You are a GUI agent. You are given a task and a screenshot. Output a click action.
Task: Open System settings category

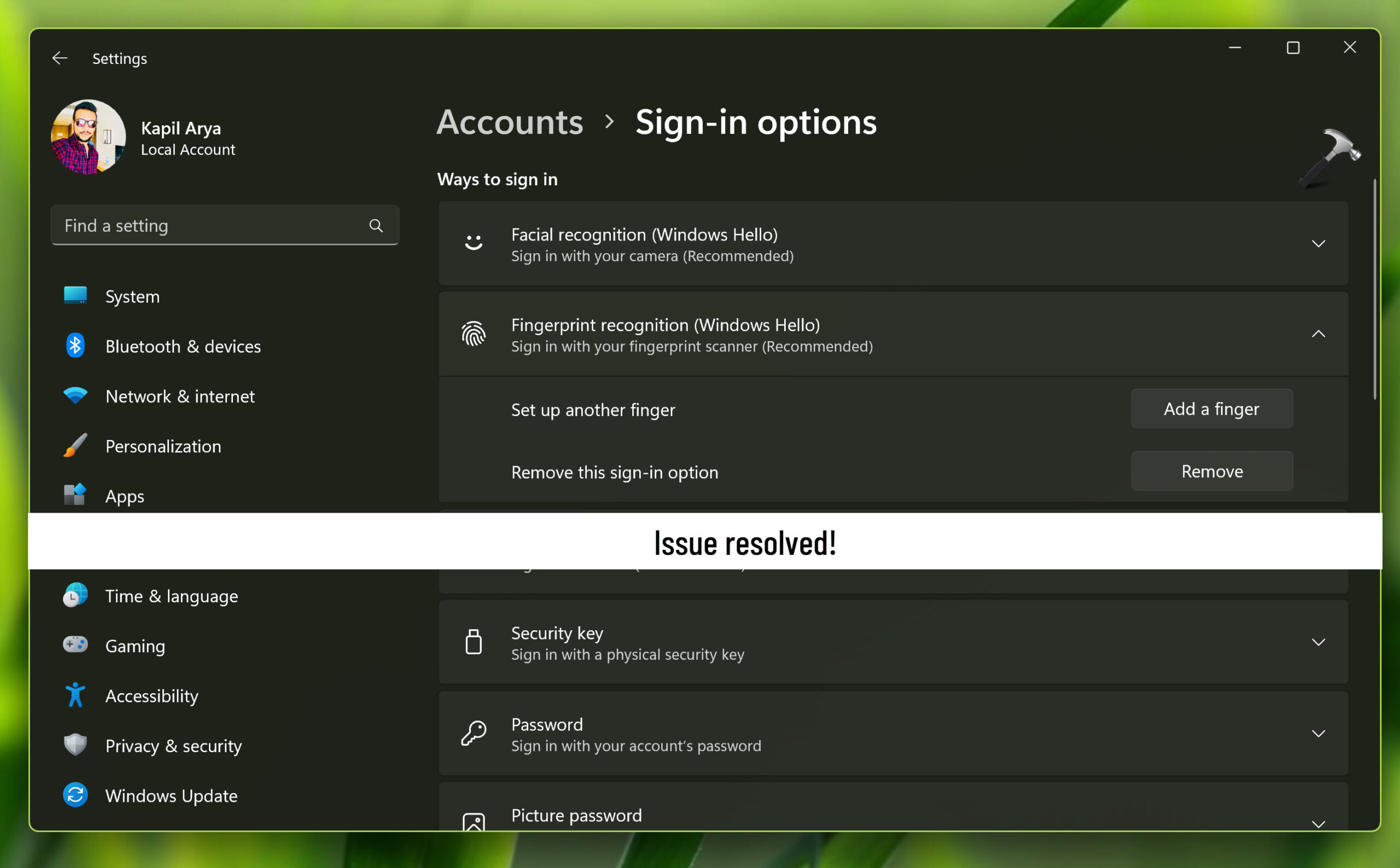click(132, 297)
